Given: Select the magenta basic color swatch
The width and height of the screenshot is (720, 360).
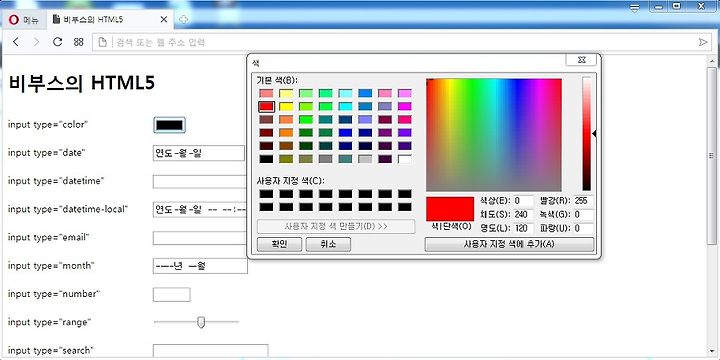Looking at the screenshot, I should tap(405, 107).
